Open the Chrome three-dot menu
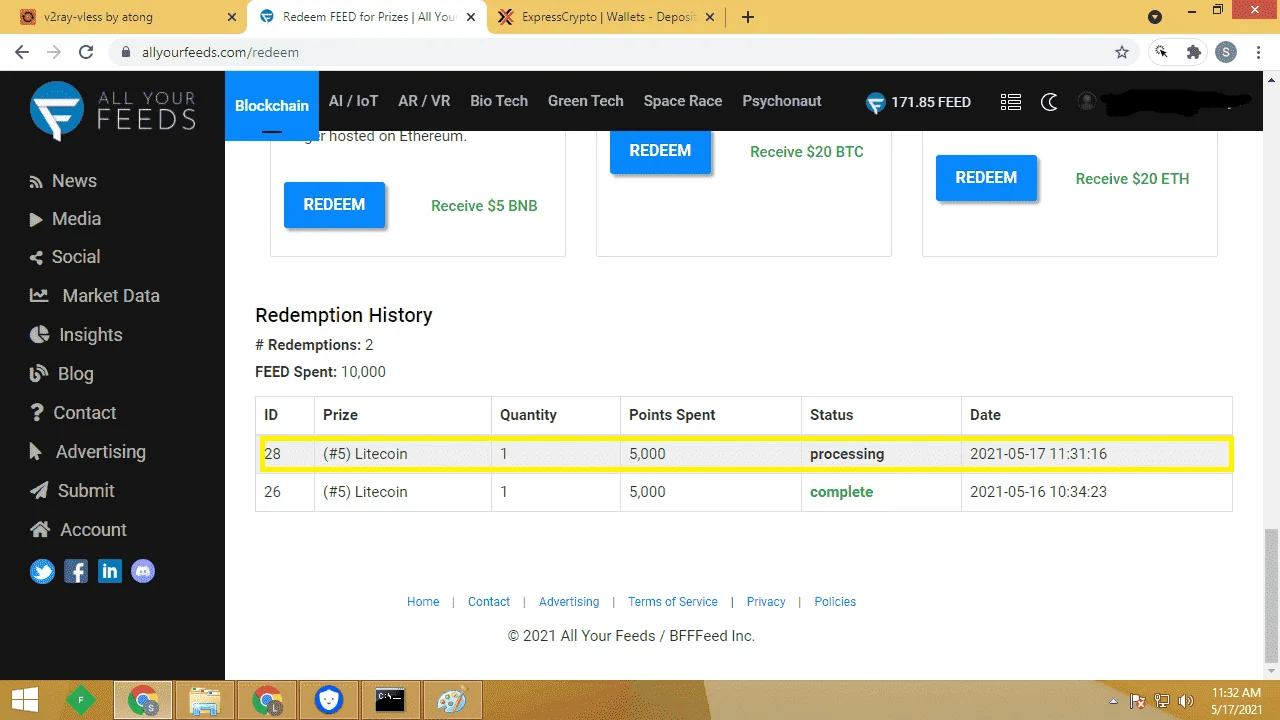This screenshot has width=1280, height=720. 1259,52
